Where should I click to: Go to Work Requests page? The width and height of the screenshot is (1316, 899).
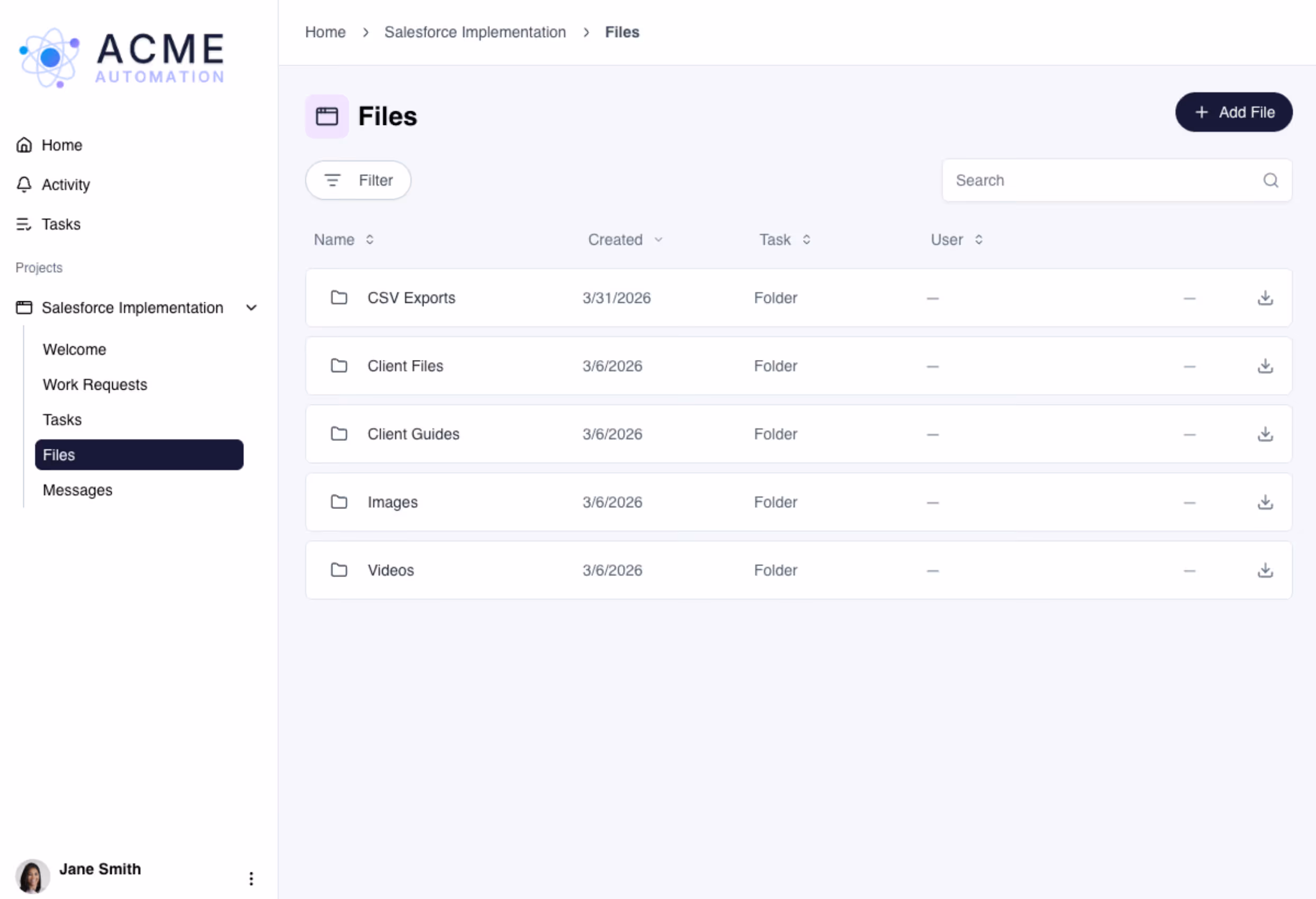pos(95,384)
